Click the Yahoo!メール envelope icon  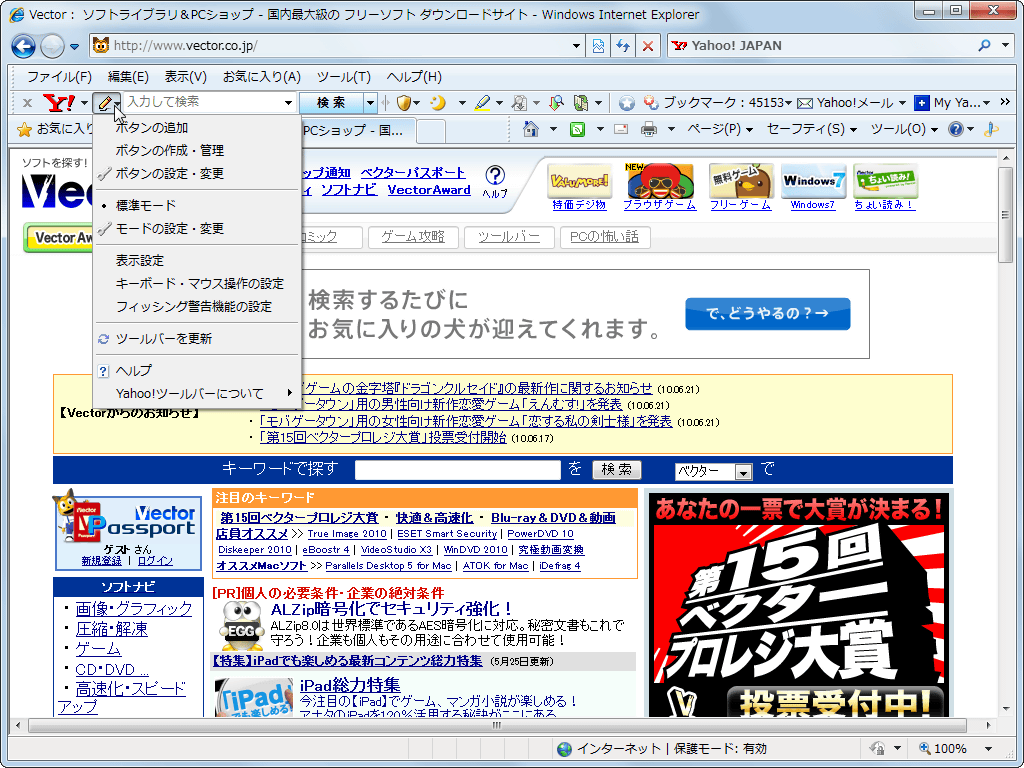tap(805, 103)
